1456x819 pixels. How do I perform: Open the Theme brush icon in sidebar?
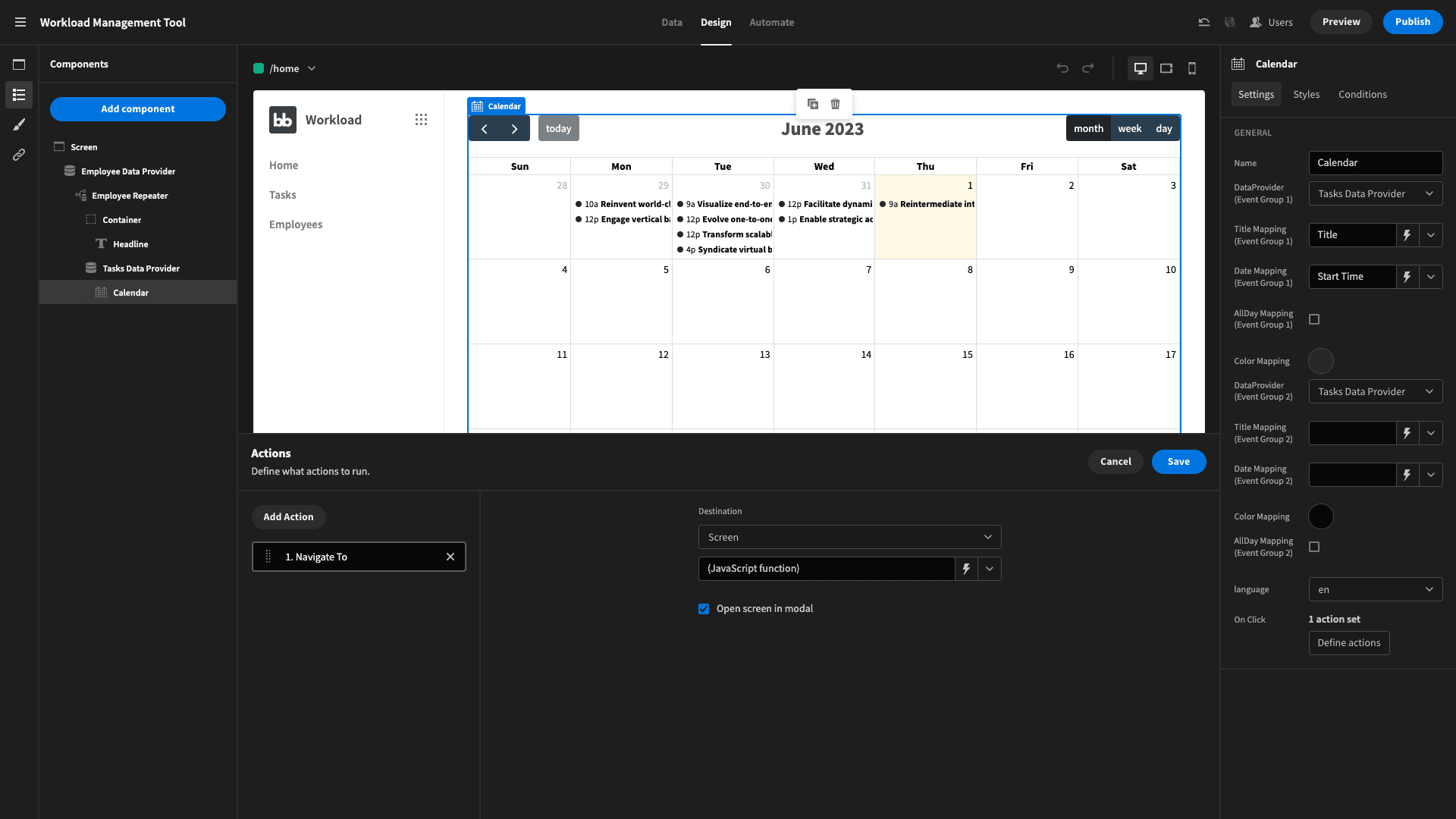click(x=19, y=124)
